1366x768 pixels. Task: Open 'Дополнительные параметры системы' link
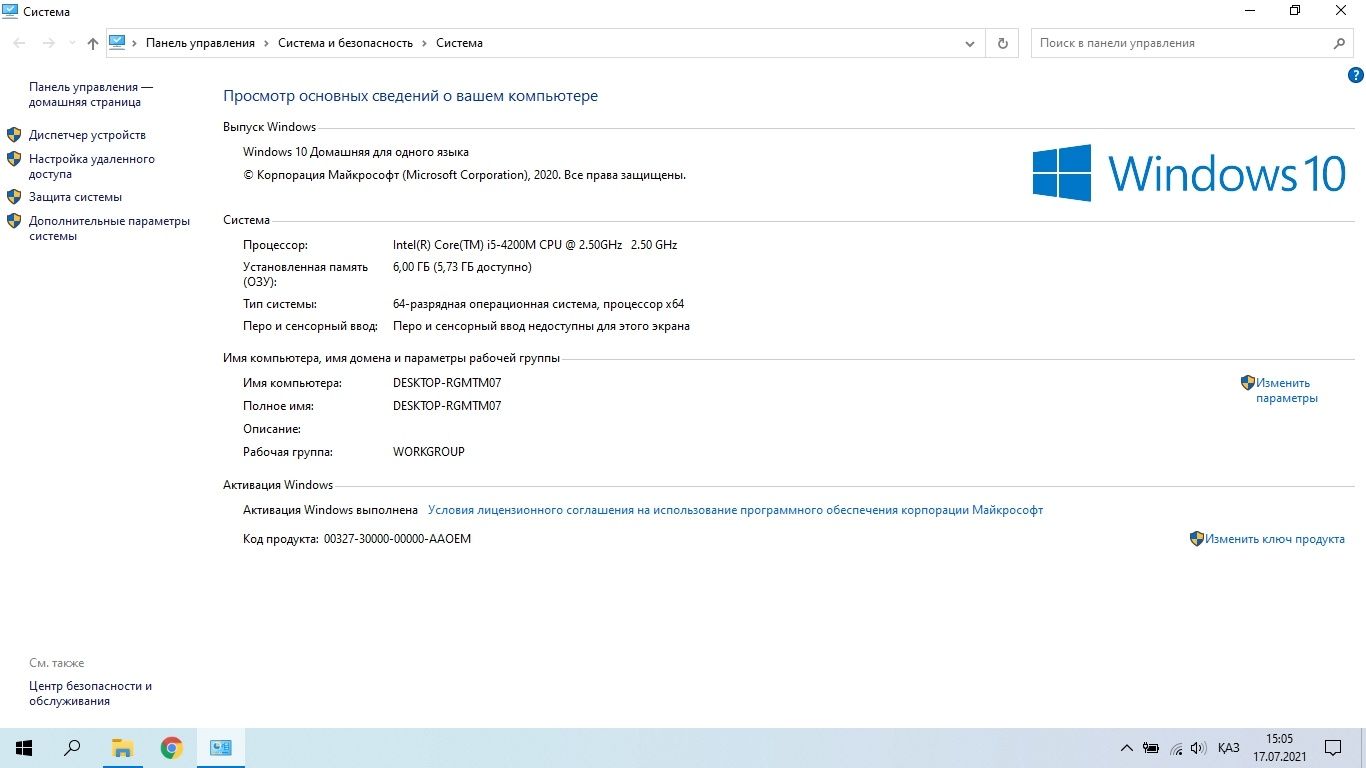[109, 228]
